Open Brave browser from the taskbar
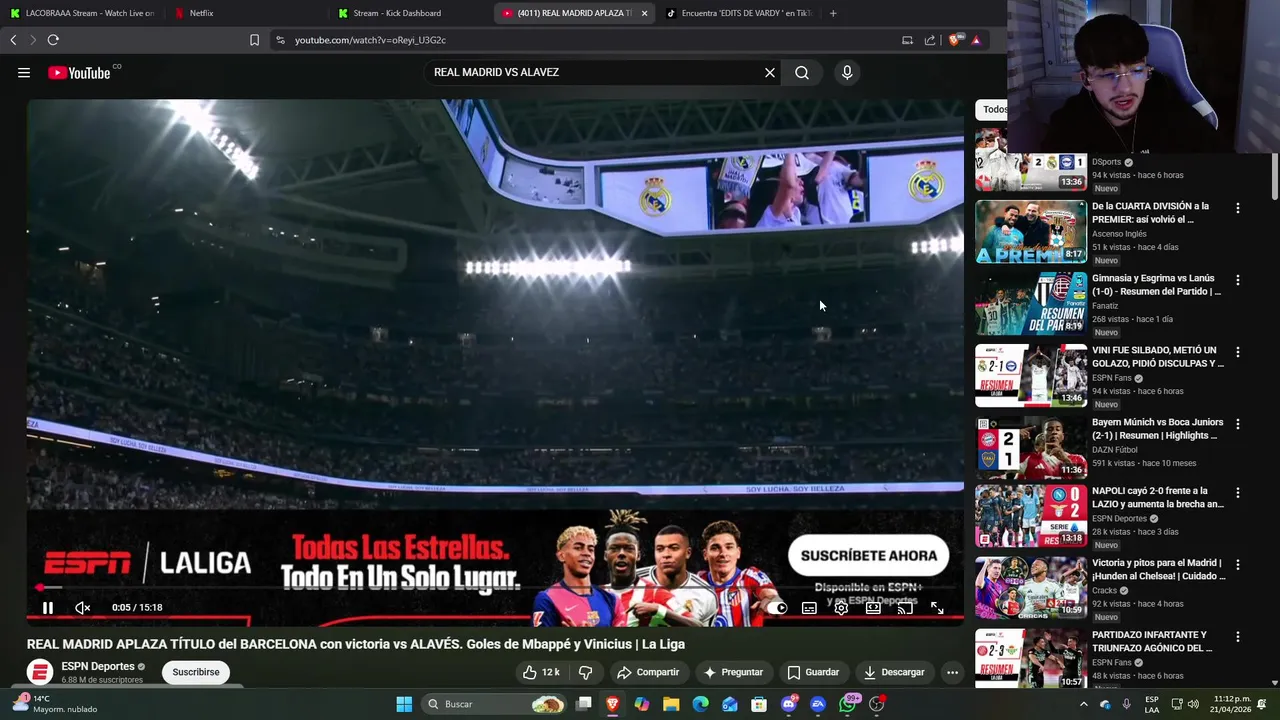Viewport: 1280px width, 720px height. coord(613,704)
